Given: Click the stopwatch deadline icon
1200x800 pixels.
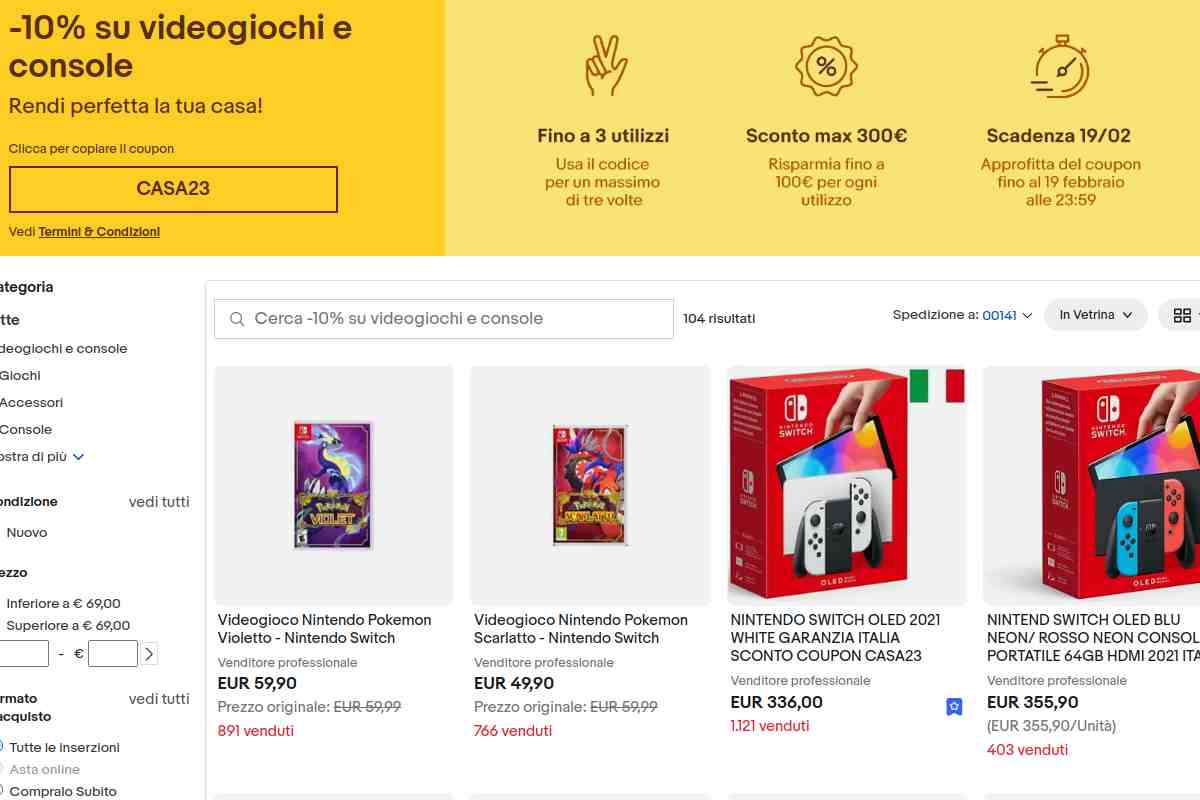Looking at the screenshot, I should point(1060,67).
